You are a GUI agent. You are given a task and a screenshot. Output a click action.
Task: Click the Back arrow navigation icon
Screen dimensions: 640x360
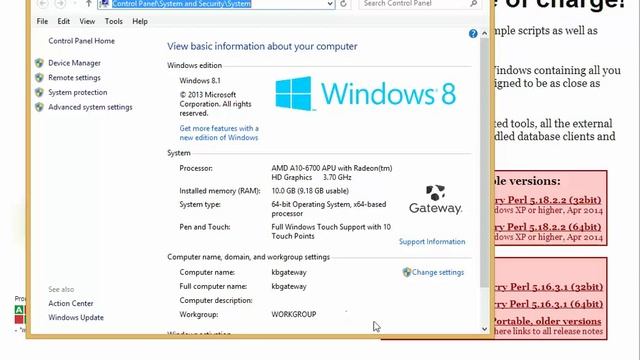point(43,4)
